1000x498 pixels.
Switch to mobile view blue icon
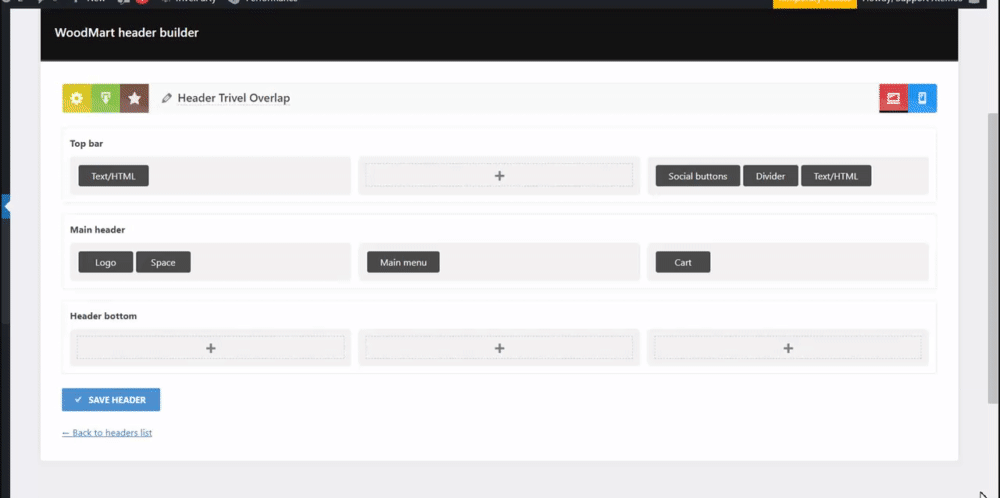[922, 98]
